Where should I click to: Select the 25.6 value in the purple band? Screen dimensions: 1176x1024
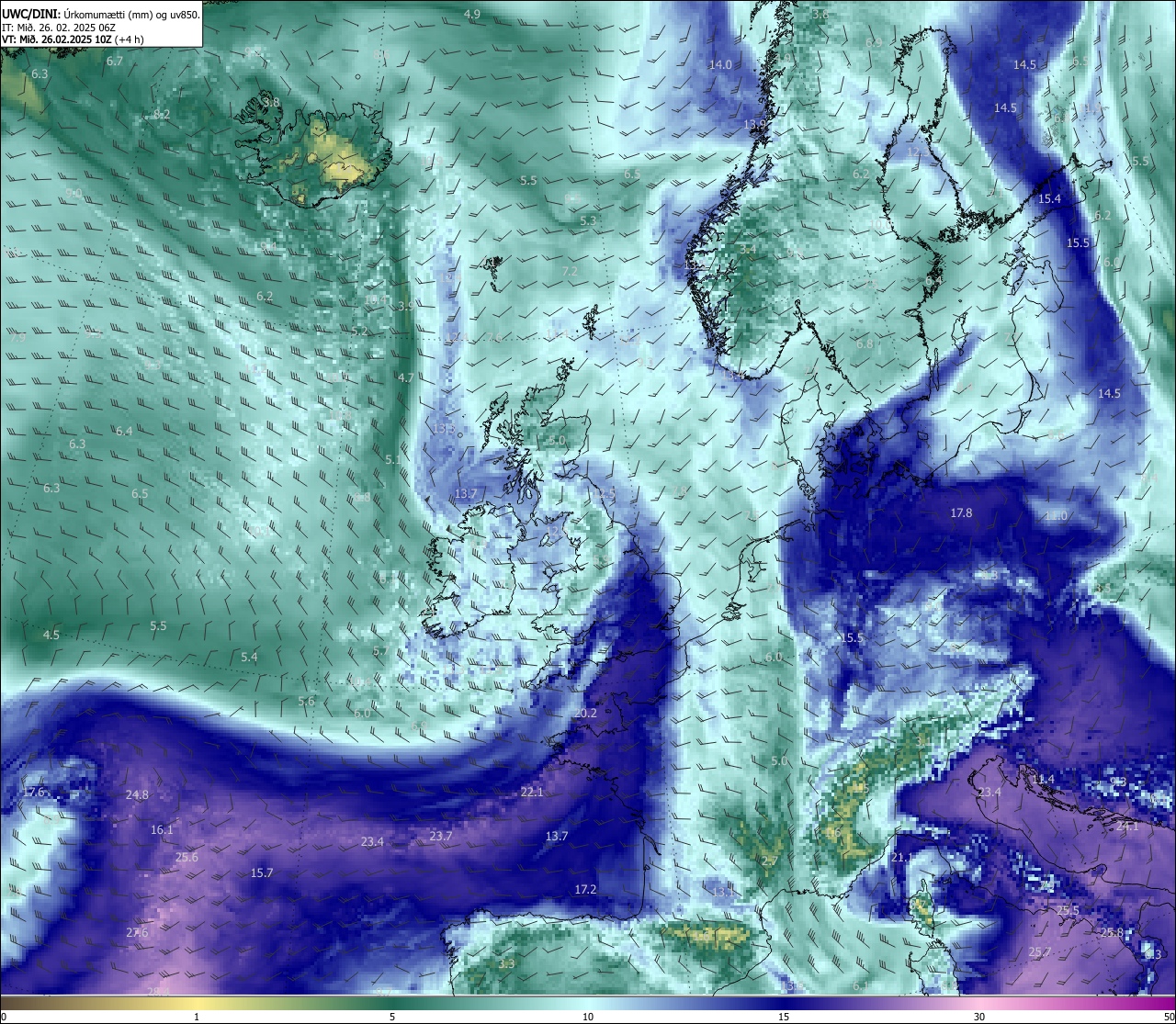(187, 857)
